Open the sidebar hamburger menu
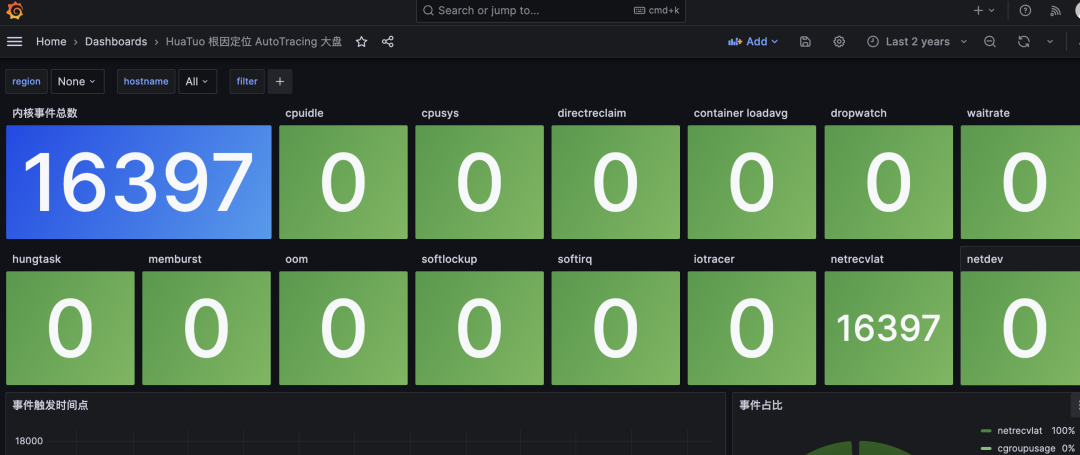Screen dimensions: 1080x455 (x=14, y=42)
